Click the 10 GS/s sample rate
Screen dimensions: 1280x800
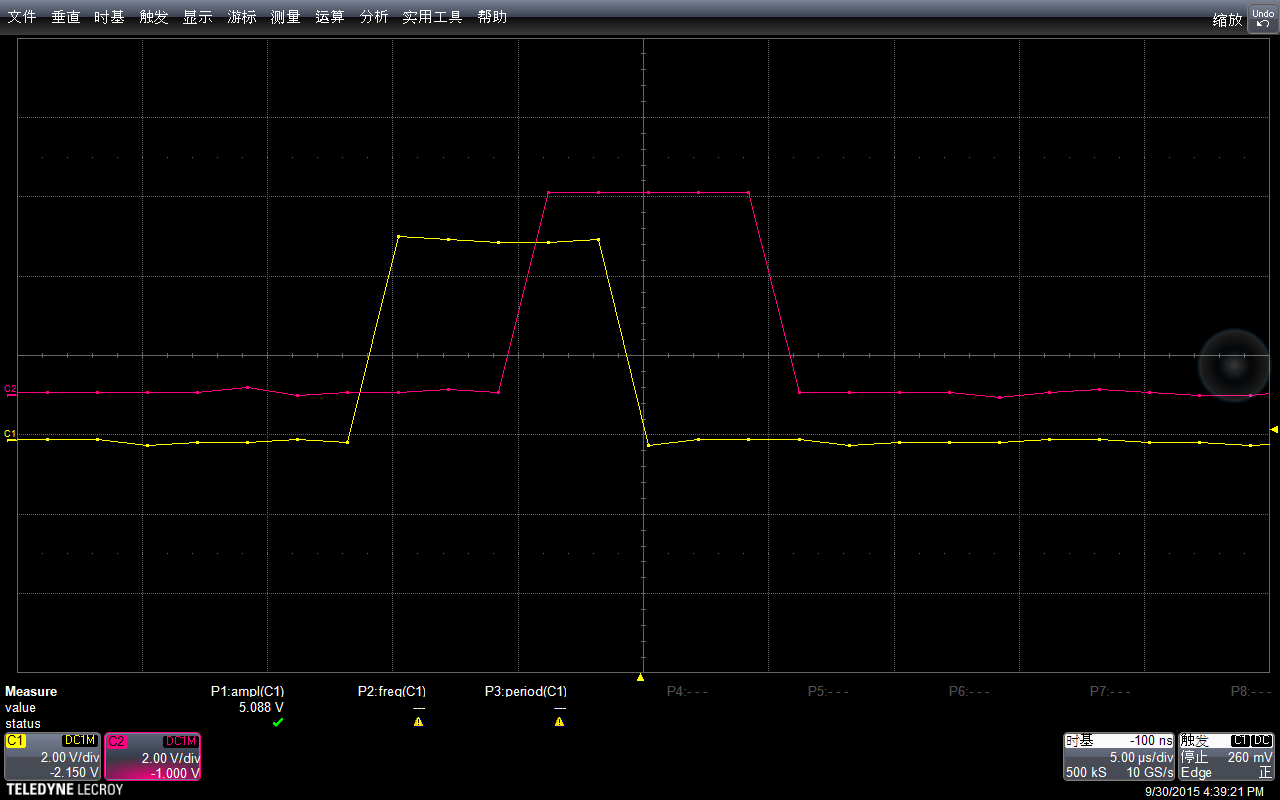[x=1150, y=773]
